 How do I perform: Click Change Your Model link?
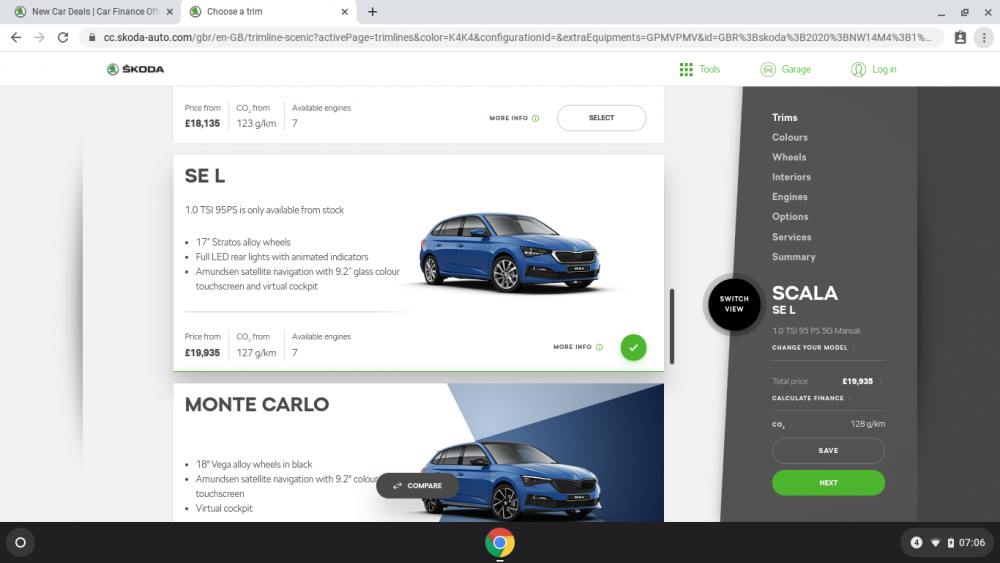coord(810,347)
